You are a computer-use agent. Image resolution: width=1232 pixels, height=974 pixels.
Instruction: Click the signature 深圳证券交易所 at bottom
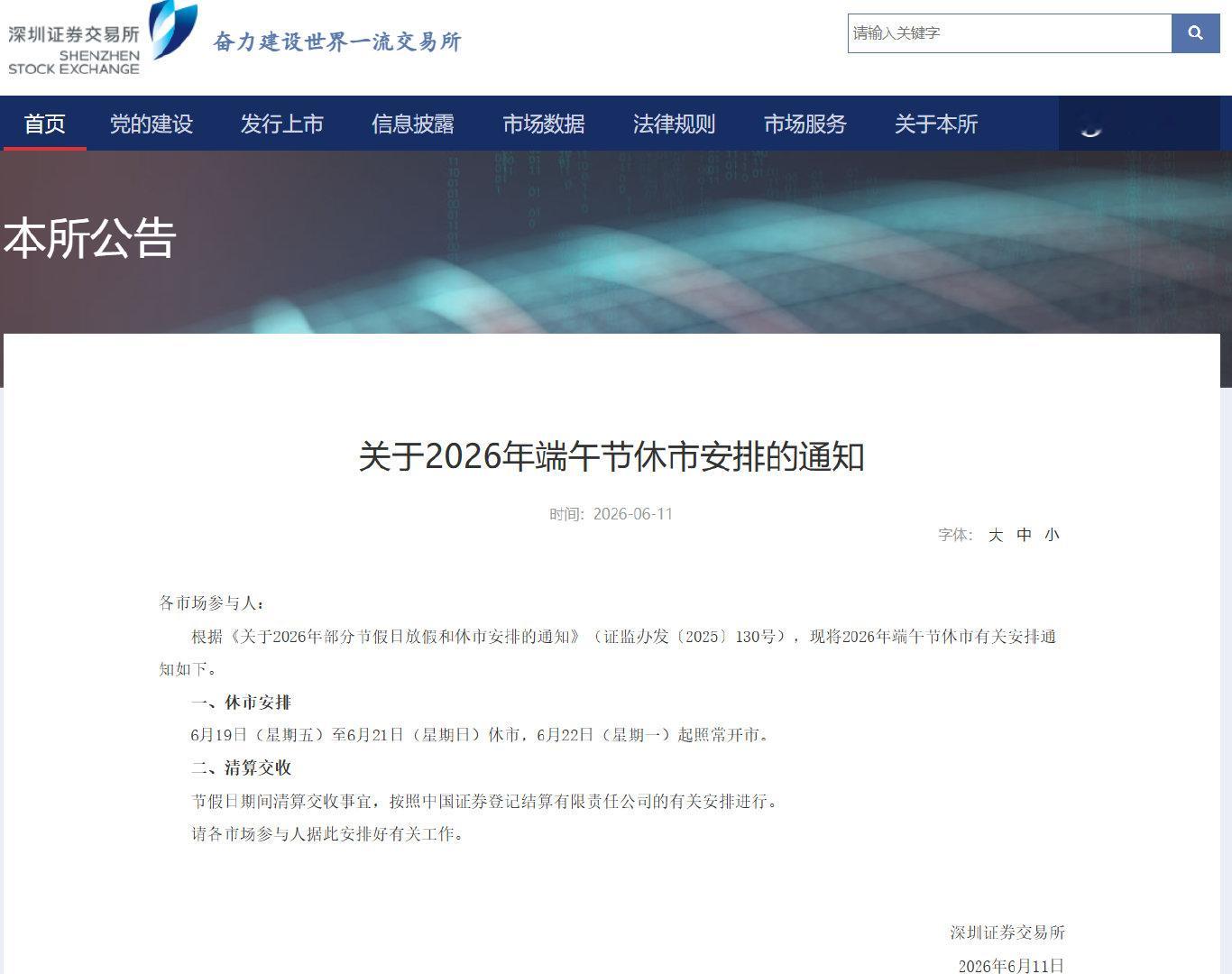click(1007, 933)
